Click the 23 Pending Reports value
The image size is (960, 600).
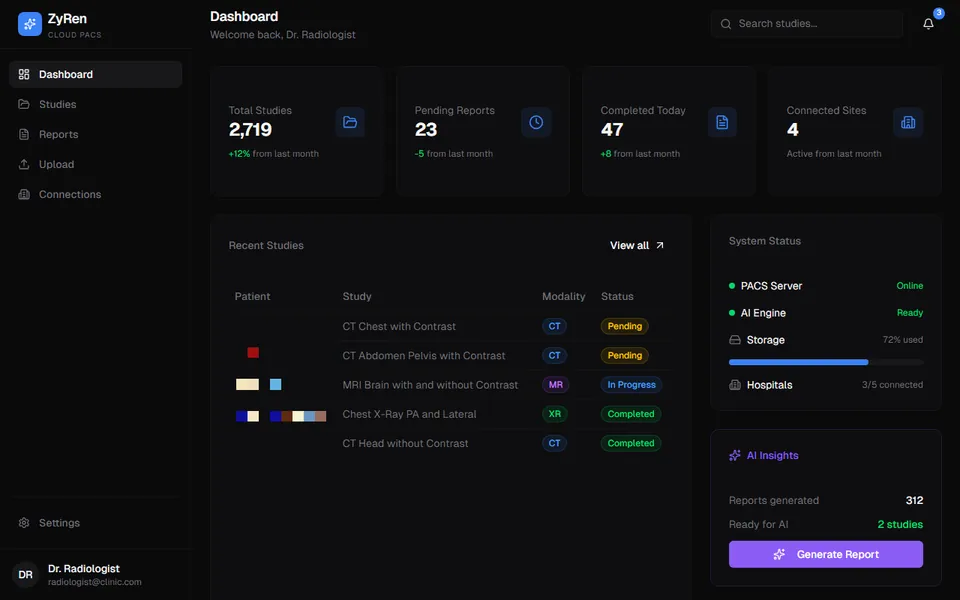click(x=426, y=130)
